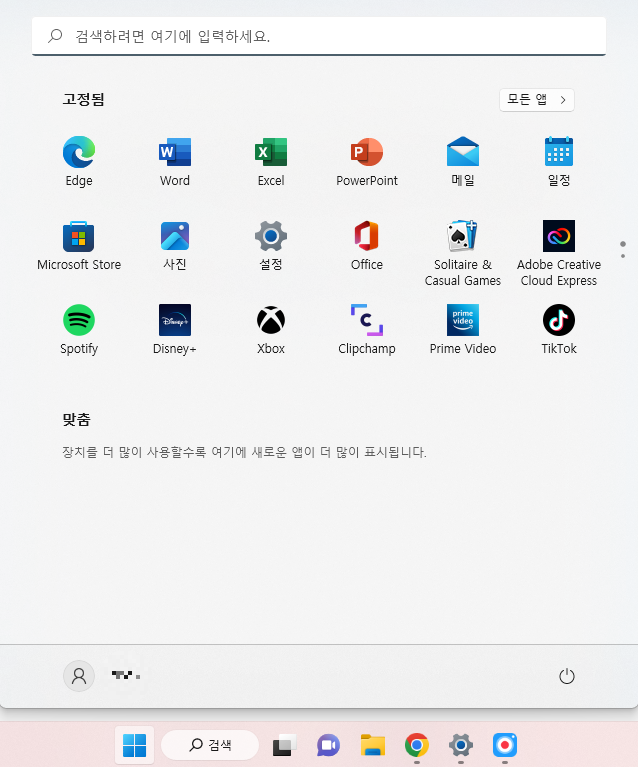This screenshot has width=638, height=767.
Task: Open the Excel pinned app
Action: pos(271,162)
